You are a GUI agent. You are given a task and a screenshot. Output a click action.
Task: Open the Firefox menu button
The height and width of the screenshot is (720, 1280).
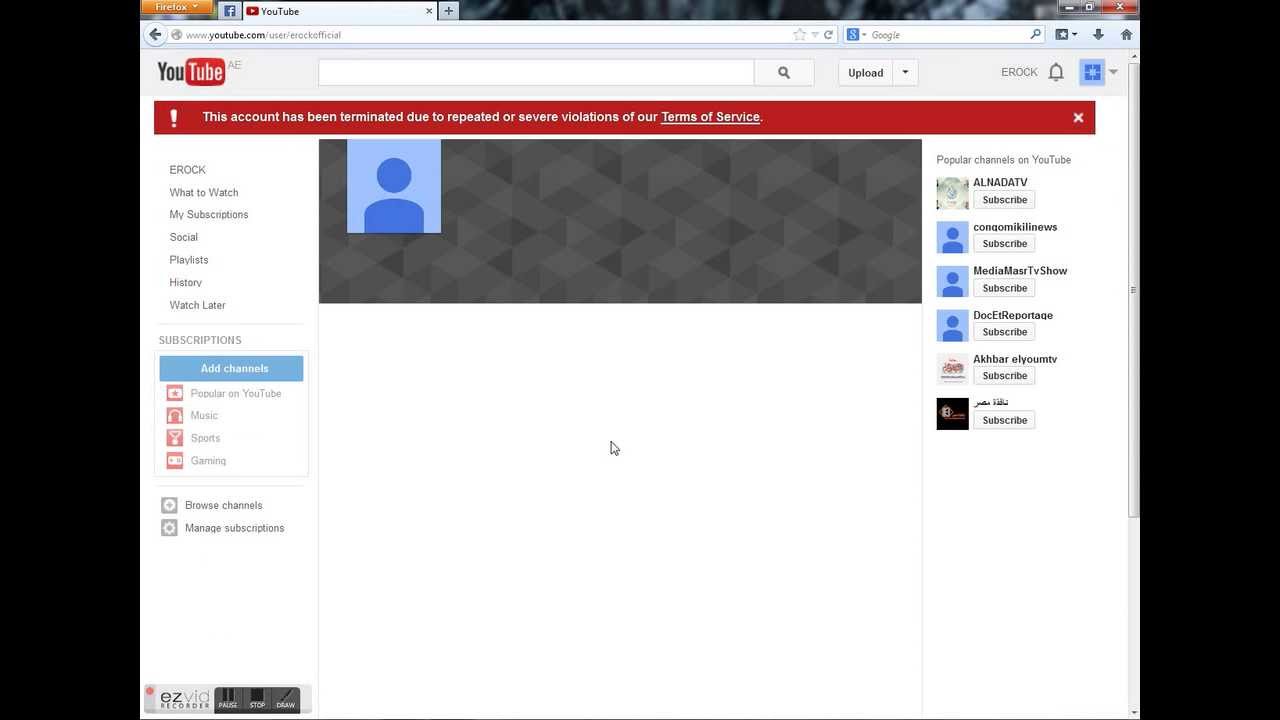tap(177, 7)
